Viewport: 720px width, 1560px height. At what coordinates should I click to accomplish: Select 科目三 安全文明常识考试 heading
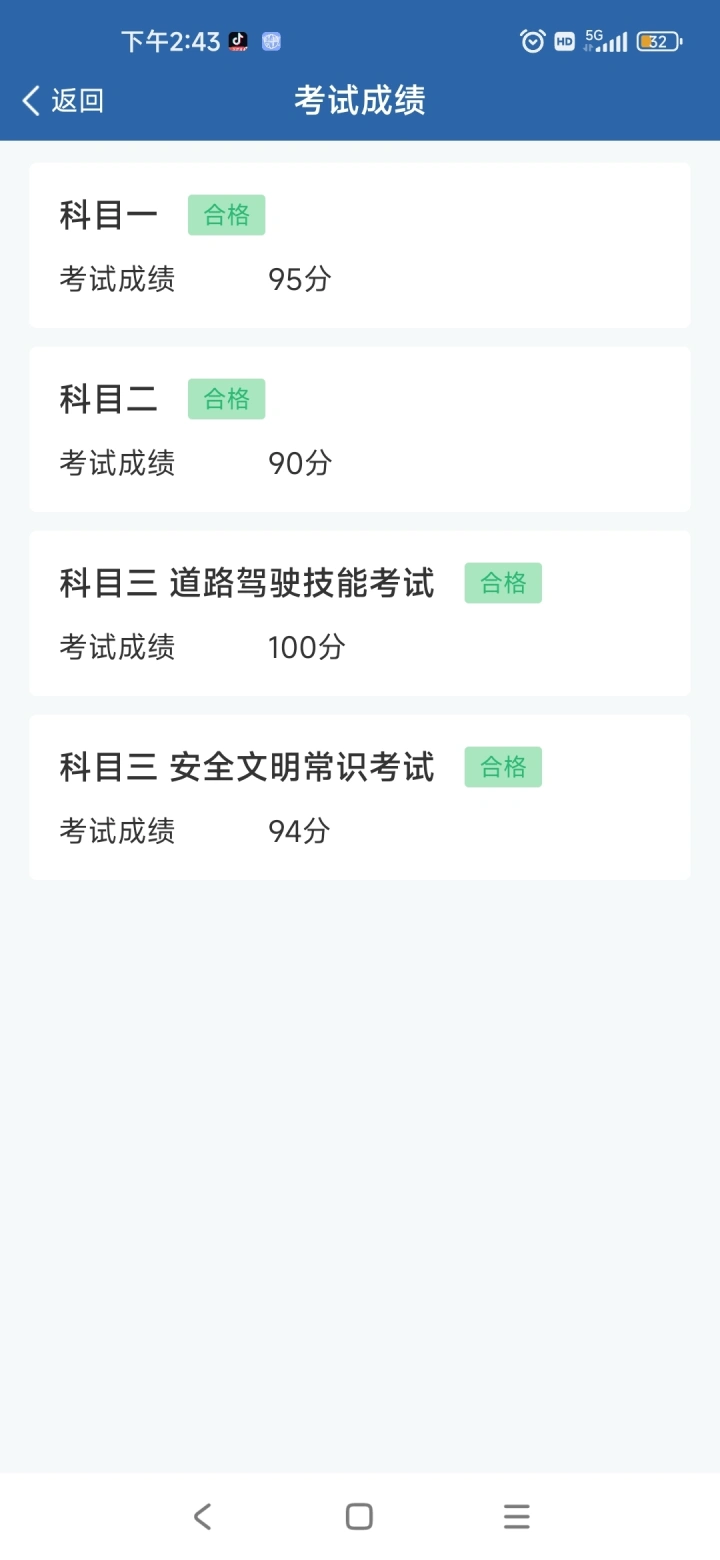pyautogui.click(x=247, y=767)
